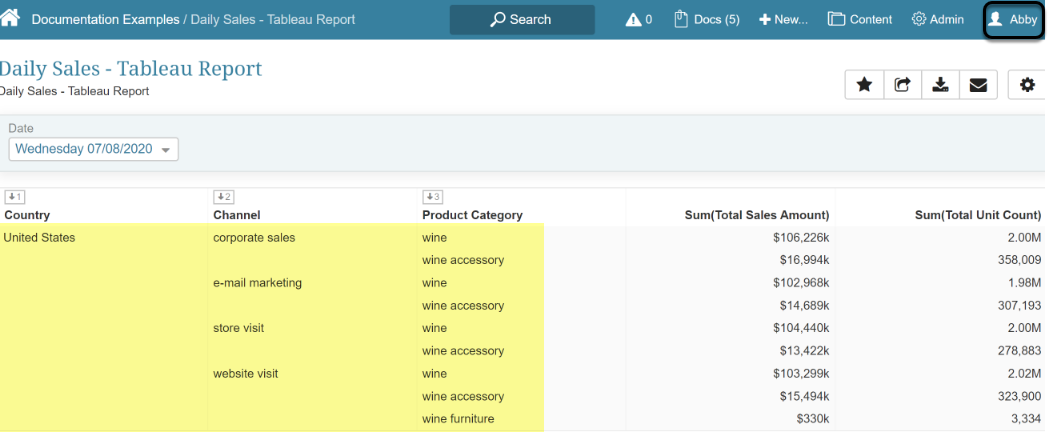Open report settings gear icon
Viewport: 1059px width, 440px height.
[1027, 86]
